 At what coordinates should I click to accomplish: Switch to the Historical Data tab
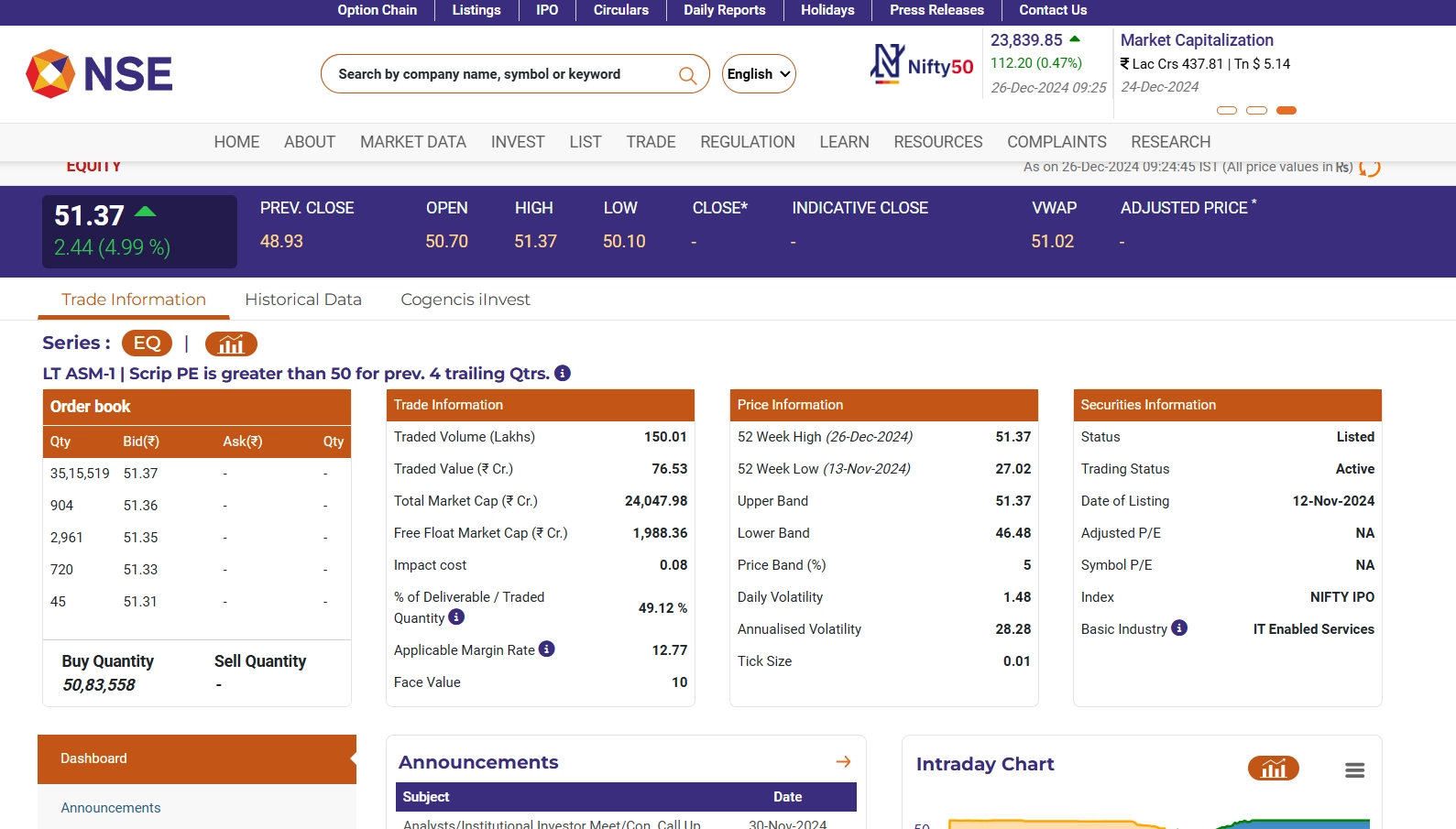pyautogui.click(x=303, y=300)
